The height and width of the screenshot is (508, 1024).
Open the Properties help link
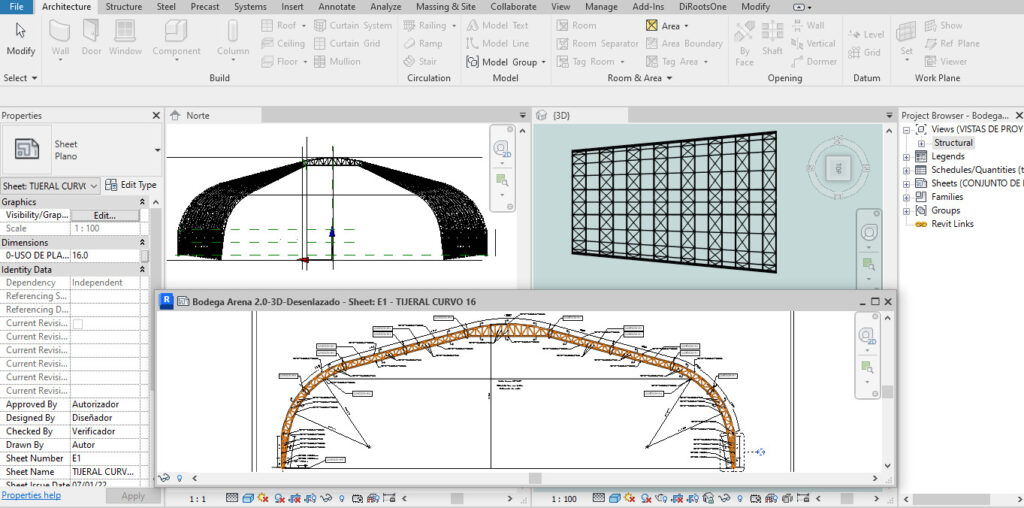tap(31, 495)
